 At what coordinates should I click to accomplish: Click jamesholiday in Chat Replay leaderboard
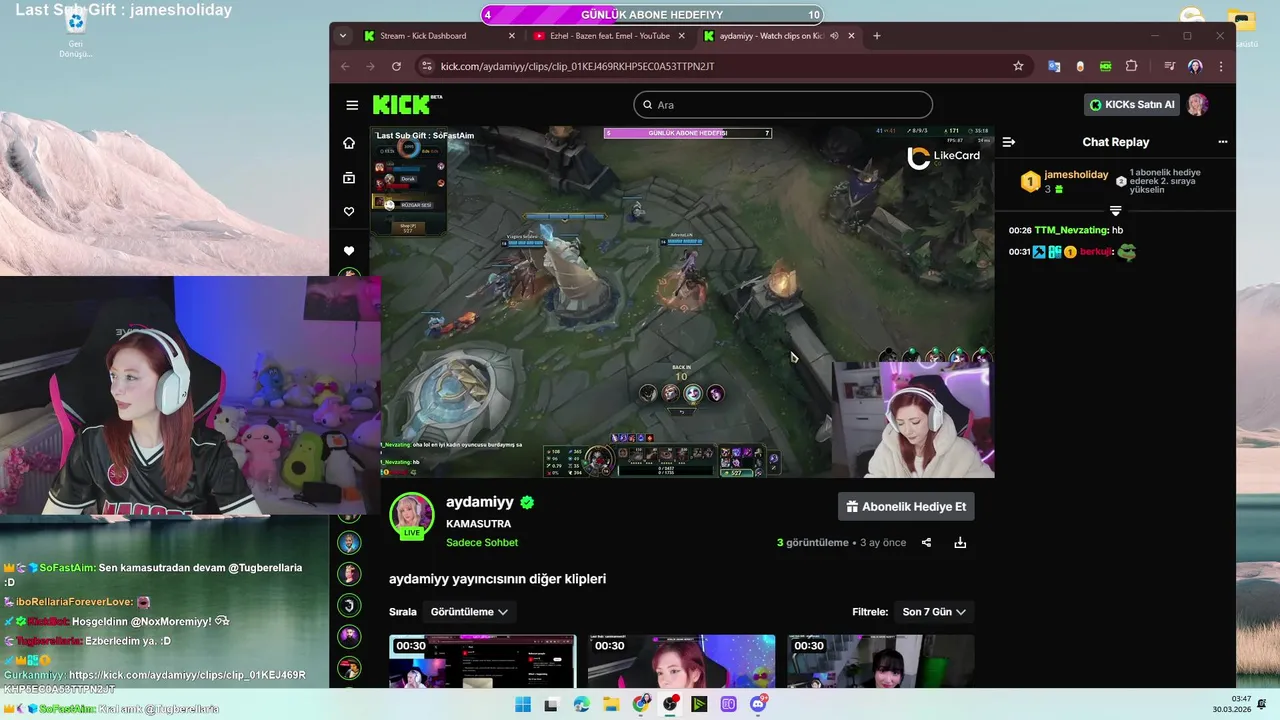pos(1076,175)
